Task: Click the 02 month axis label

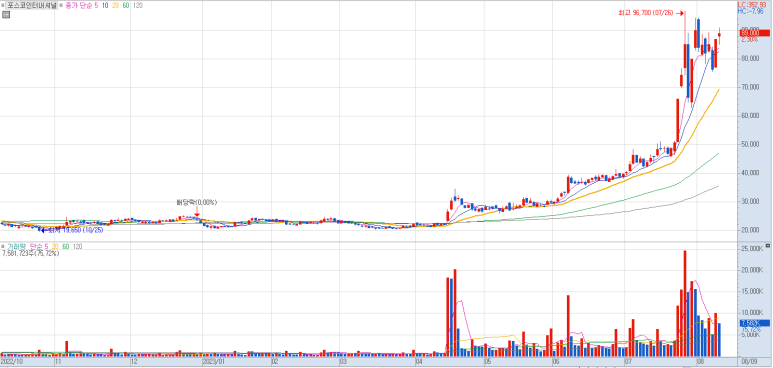Action: 276,362
